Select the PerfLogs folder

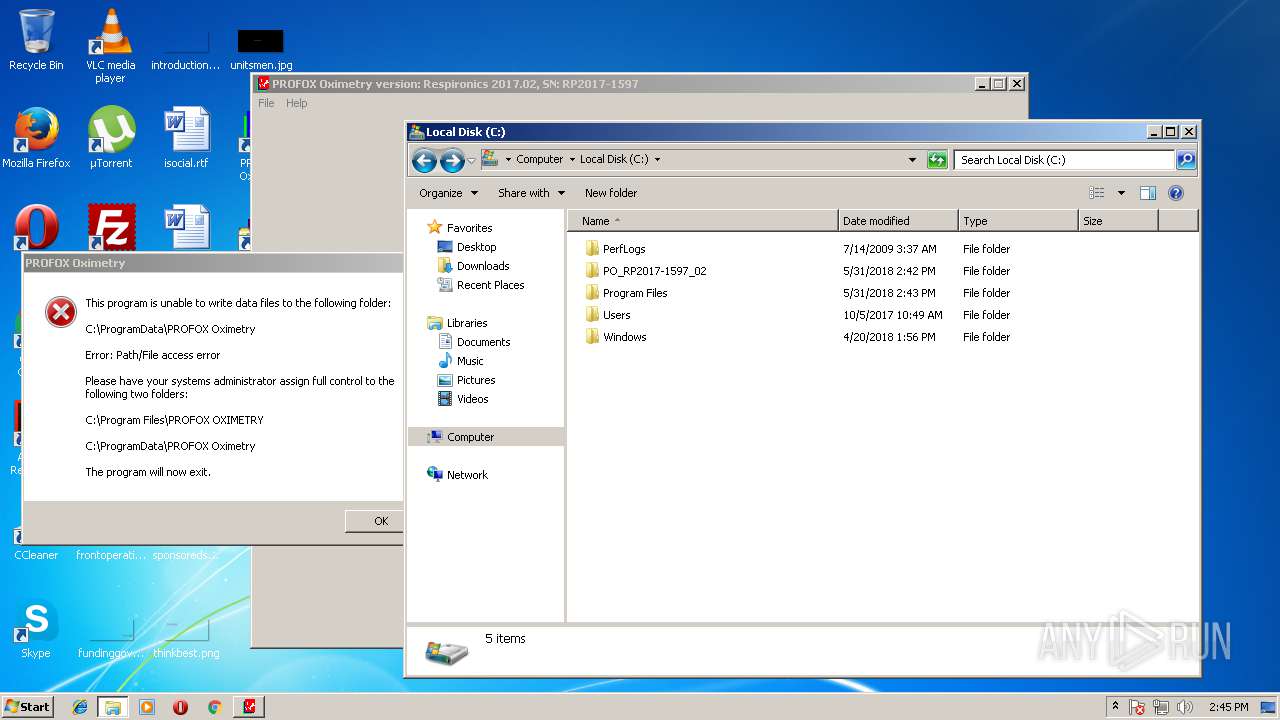coord(624,249)
